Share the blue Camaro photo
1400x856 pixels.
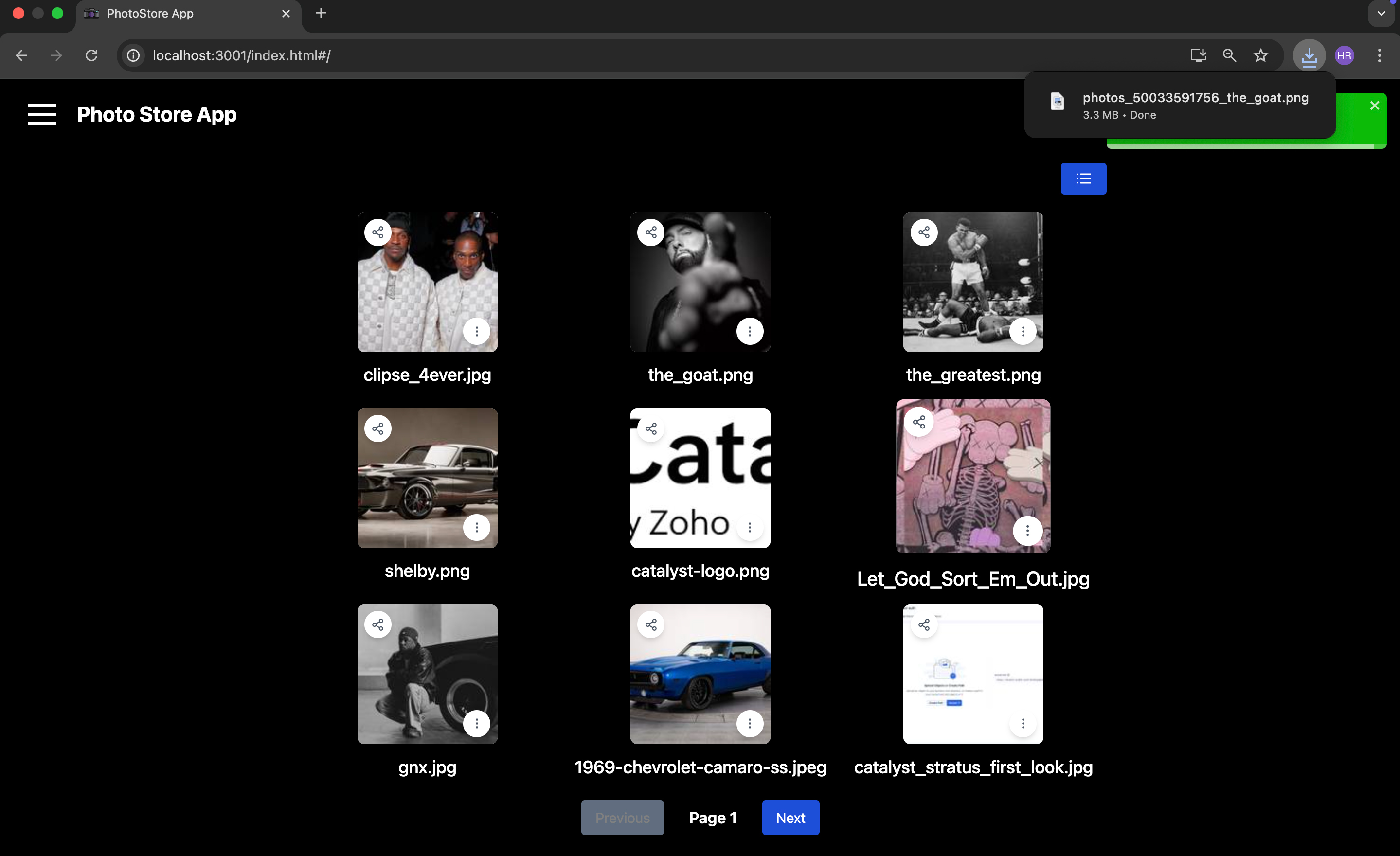pos(650,625)
